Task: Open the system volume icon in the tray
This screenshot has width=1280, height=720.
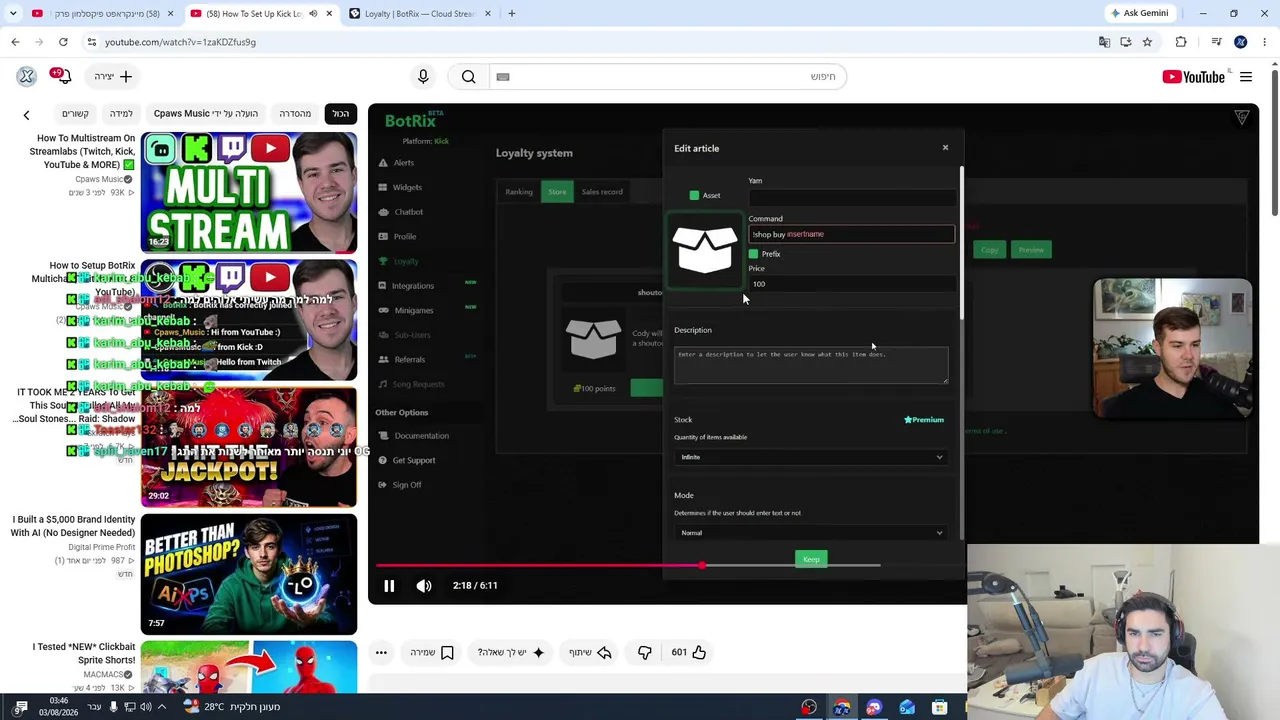Action: click(x=145, y=707)
